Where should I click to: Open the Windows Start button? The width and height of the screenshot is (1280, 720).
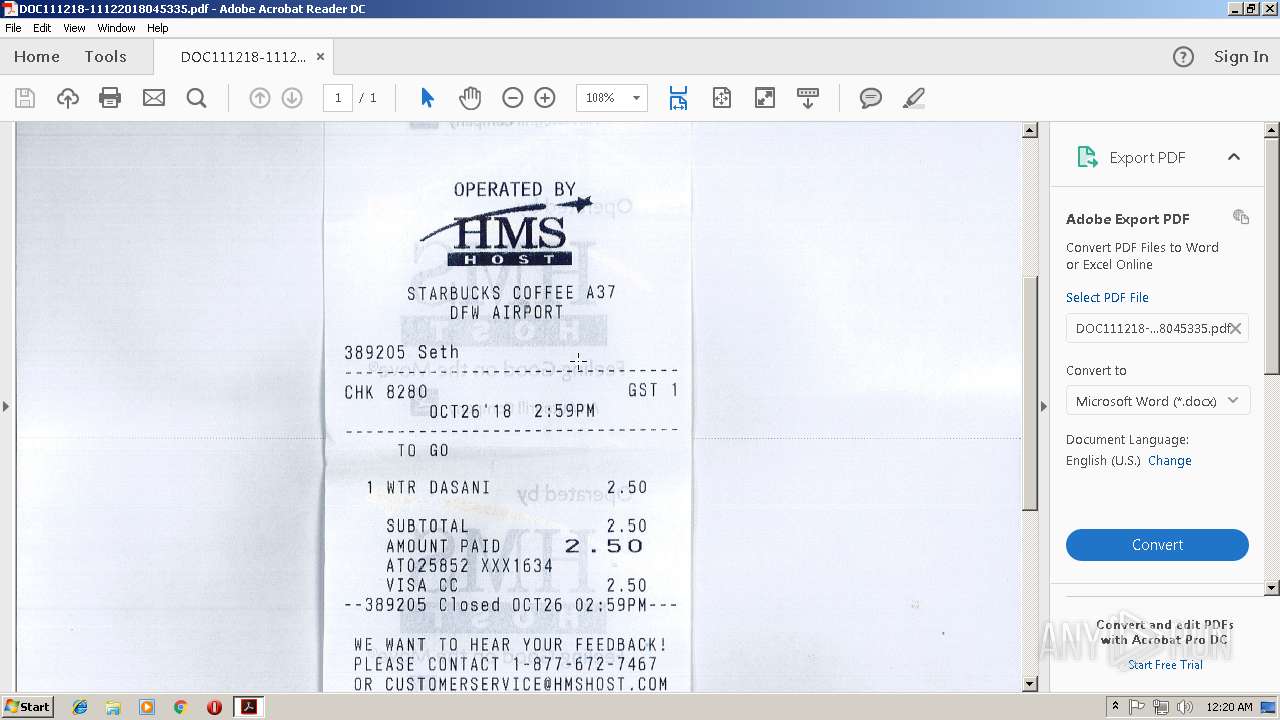pos(27,707)
